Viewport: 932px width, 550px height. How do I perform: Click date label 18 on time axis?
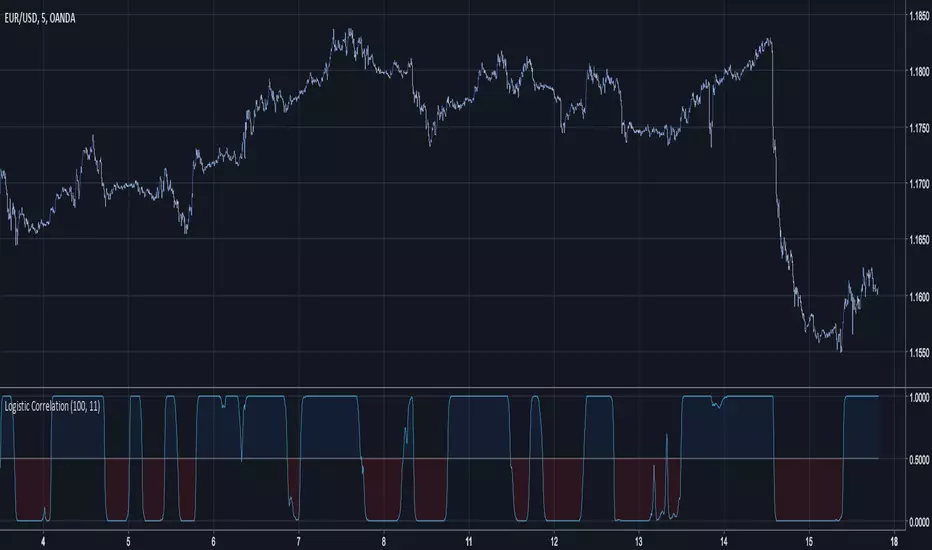click(894, 542)
